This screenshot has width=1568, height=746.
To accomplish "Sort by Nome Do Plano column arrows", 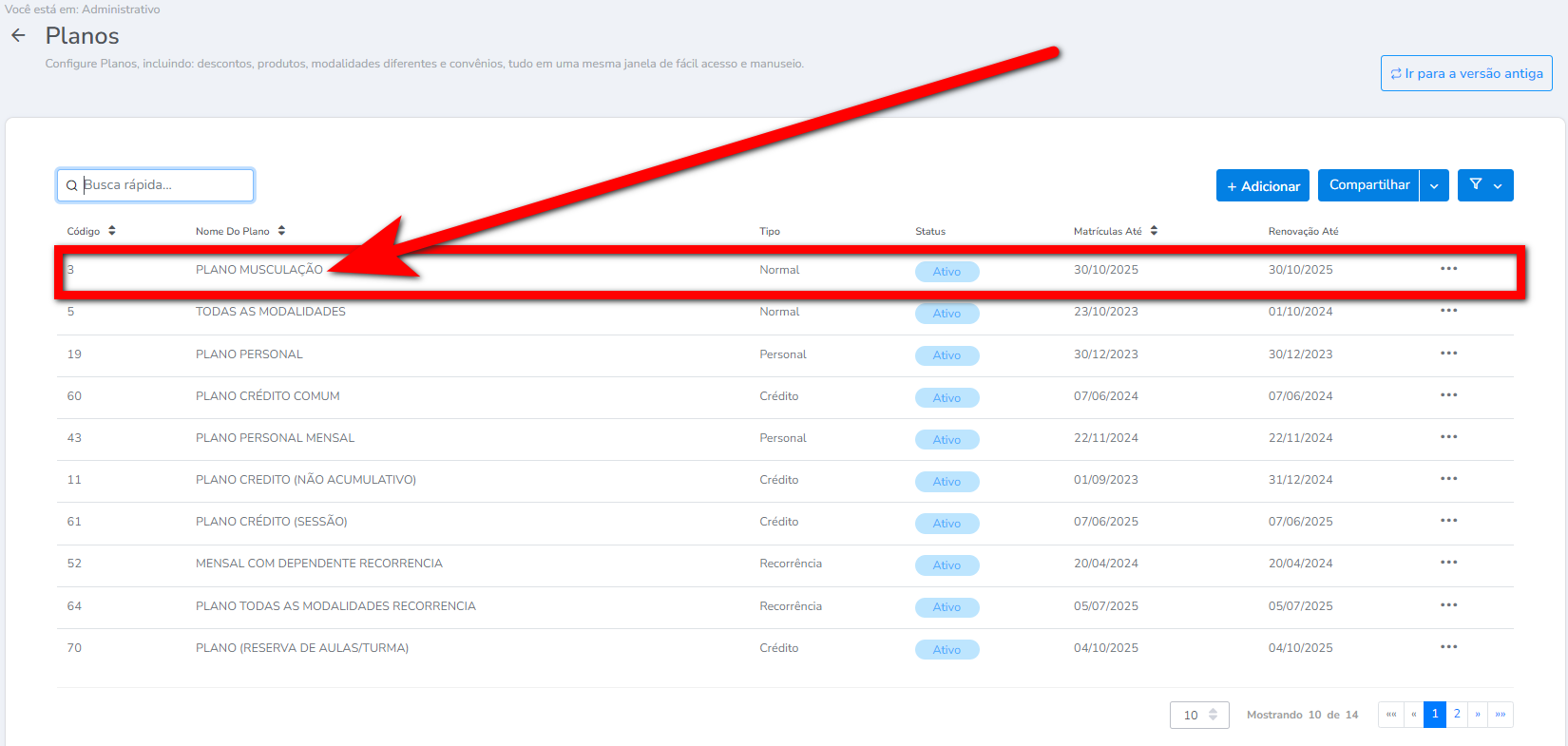I will point(282,231).
